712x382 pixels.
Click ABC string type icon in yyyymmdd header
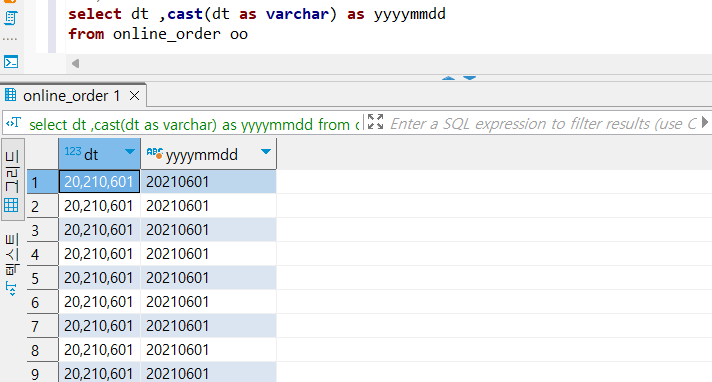(x=155, y=153)
